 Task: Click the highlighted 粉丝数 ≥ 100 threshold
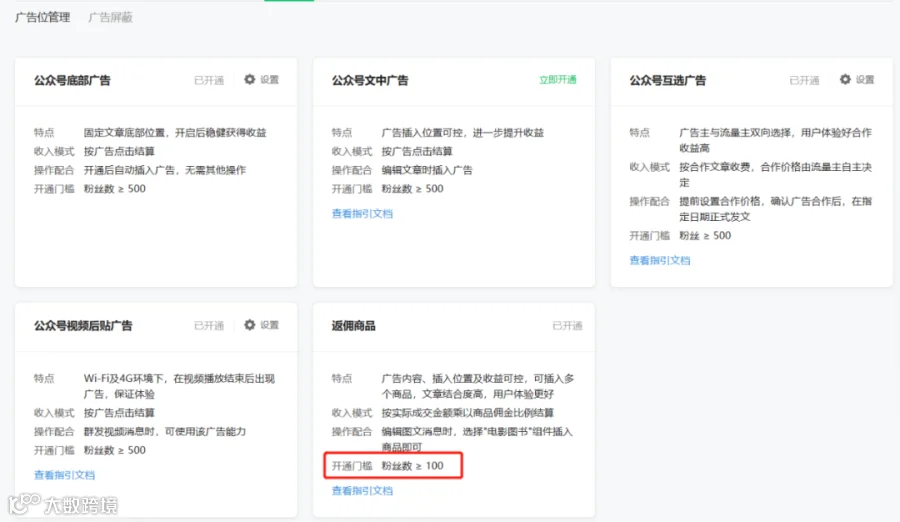412,466
